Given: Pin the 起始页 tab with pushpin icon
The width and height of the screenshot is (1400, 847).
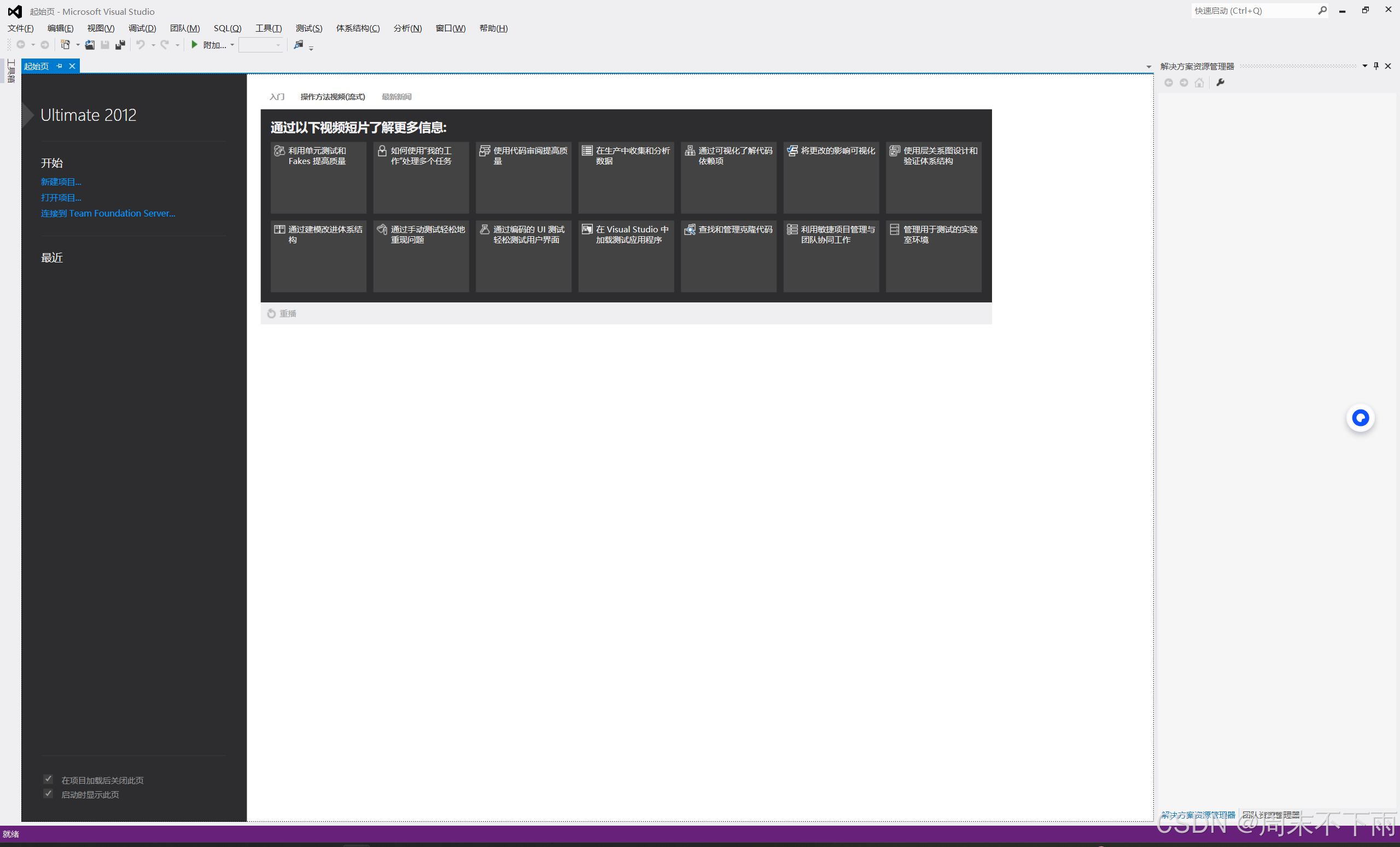Looking at the screenshot, I should [59, 67].
